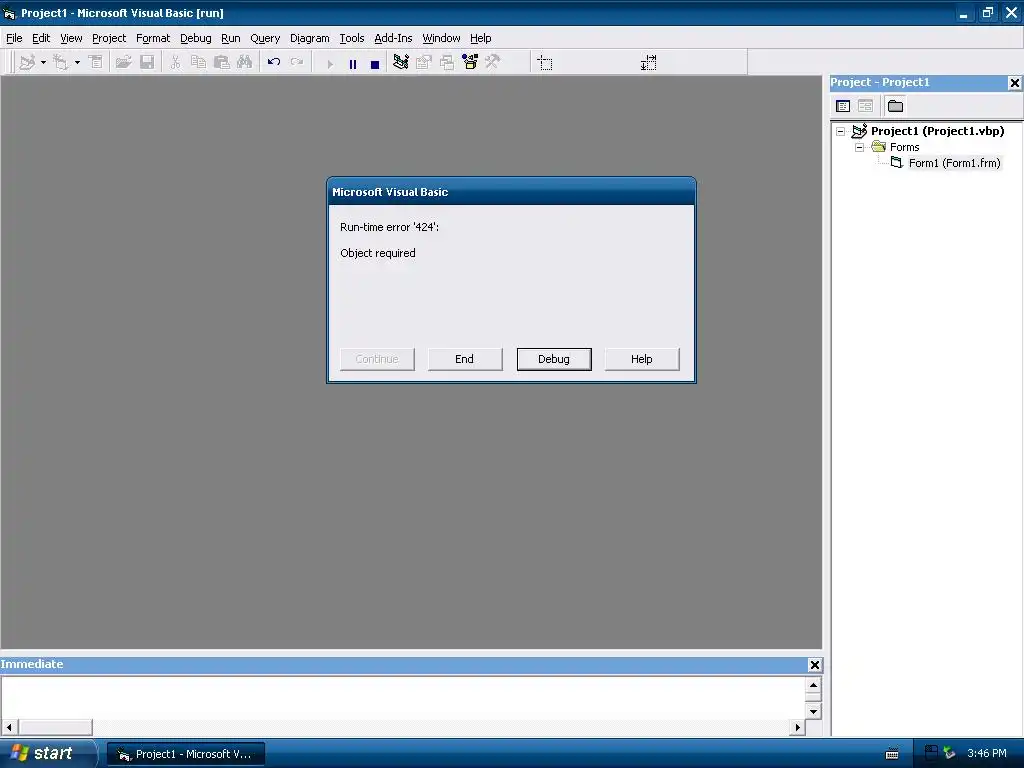Open the View menu
1024x768 pixels.
[71, 38]
